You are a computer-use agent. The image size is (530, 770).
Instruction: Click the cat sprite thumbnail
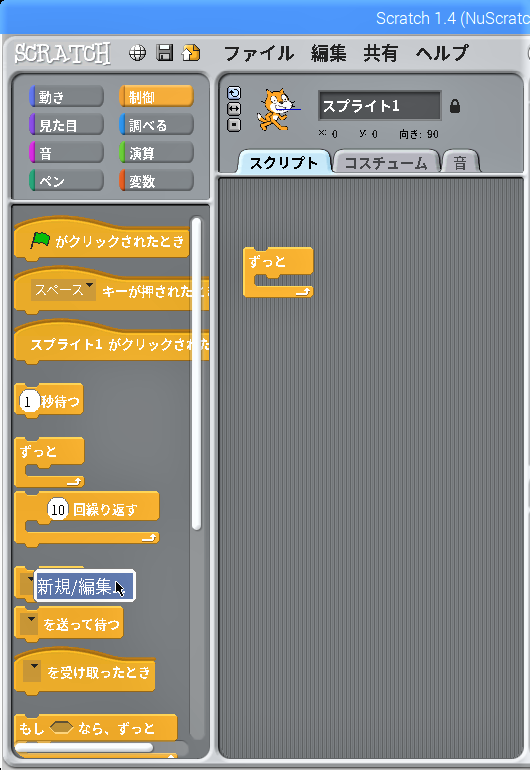coord(278,109)
